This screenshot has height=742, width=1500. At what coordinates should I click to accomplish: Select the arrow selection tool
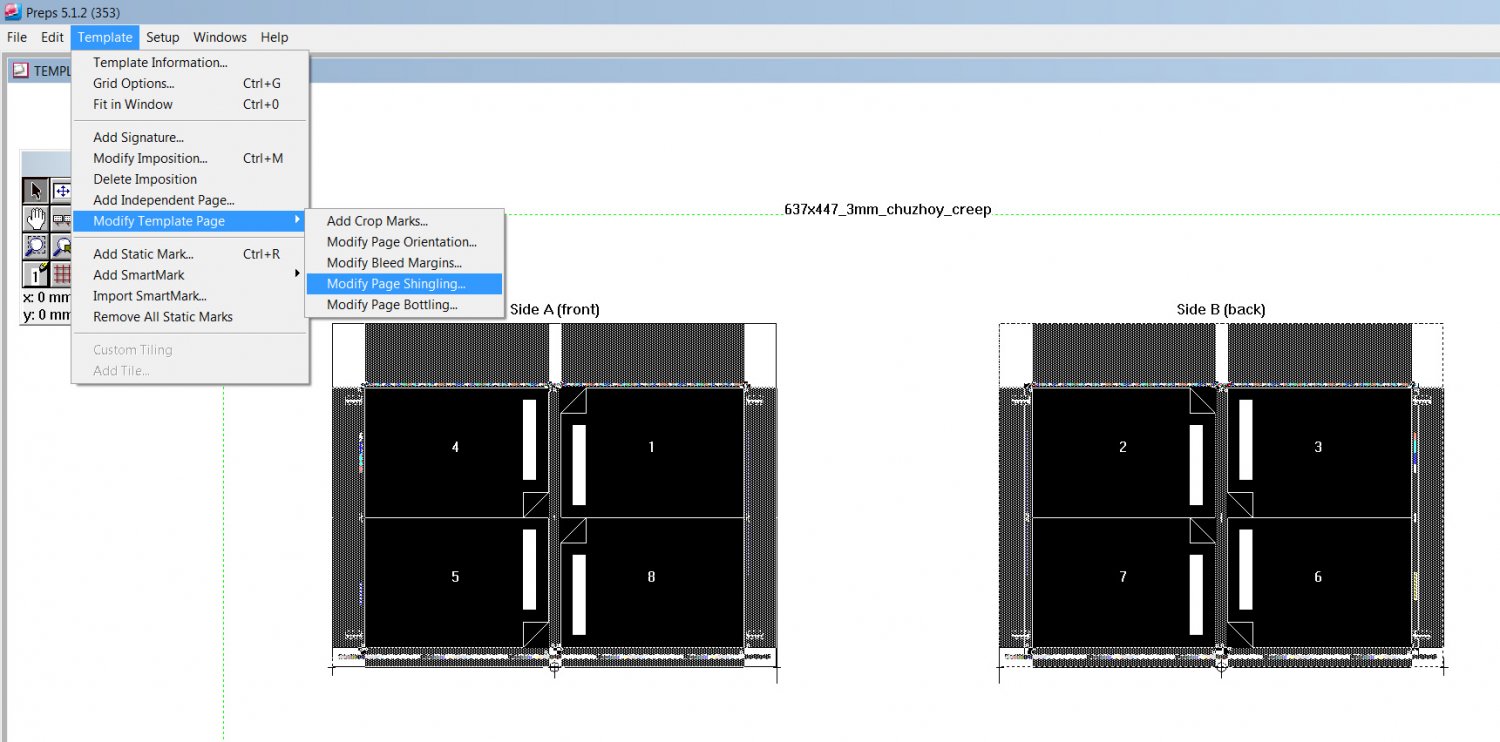[36, 191]
